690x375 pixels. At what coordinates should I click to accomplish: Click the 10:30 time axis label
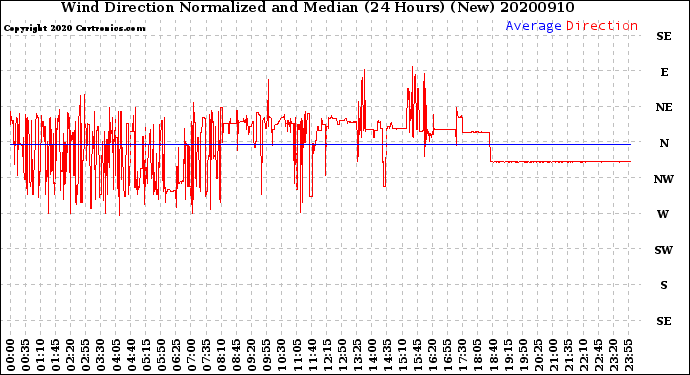[x=282, y=355]
